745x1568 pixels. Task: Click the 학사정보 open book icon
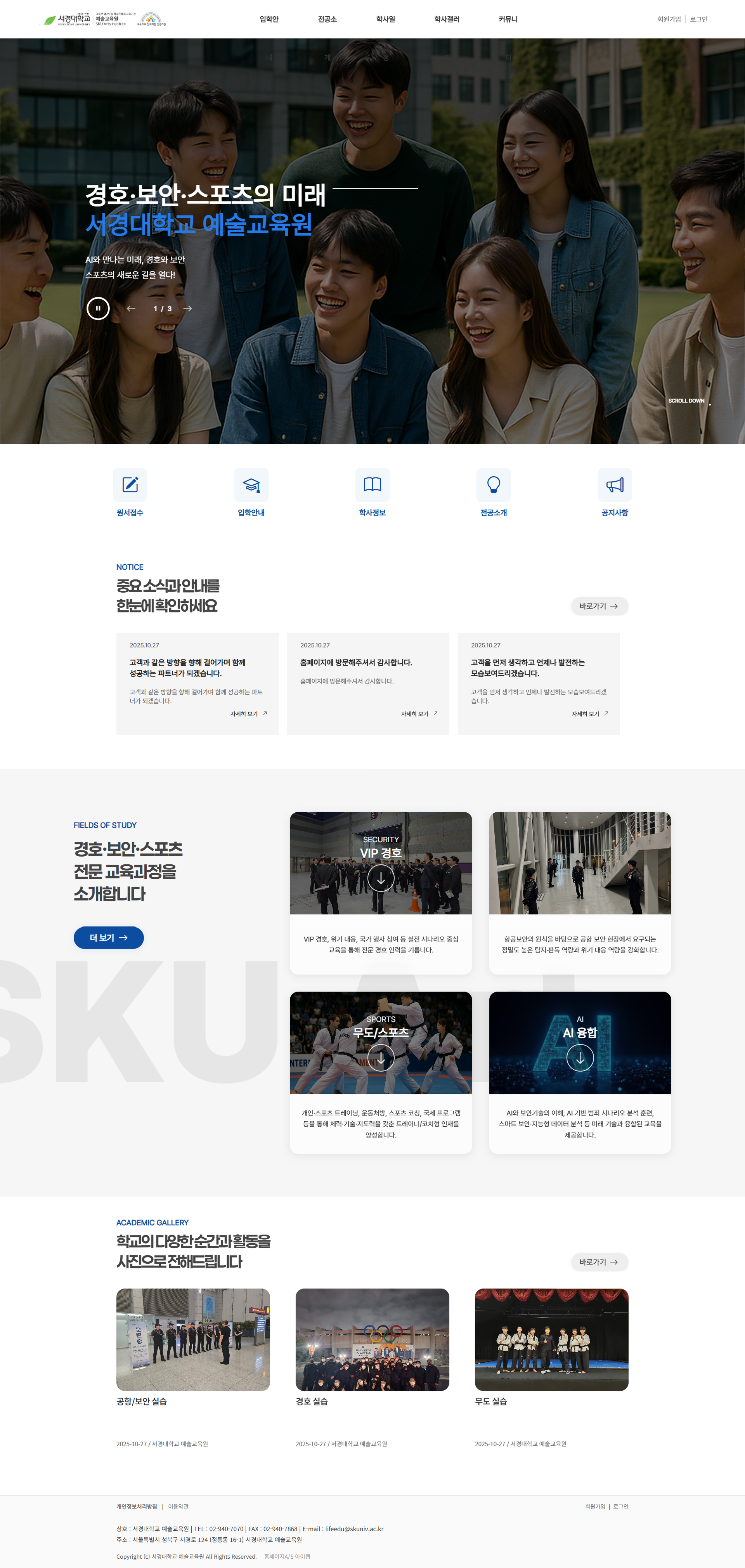(x=372, y=484)
